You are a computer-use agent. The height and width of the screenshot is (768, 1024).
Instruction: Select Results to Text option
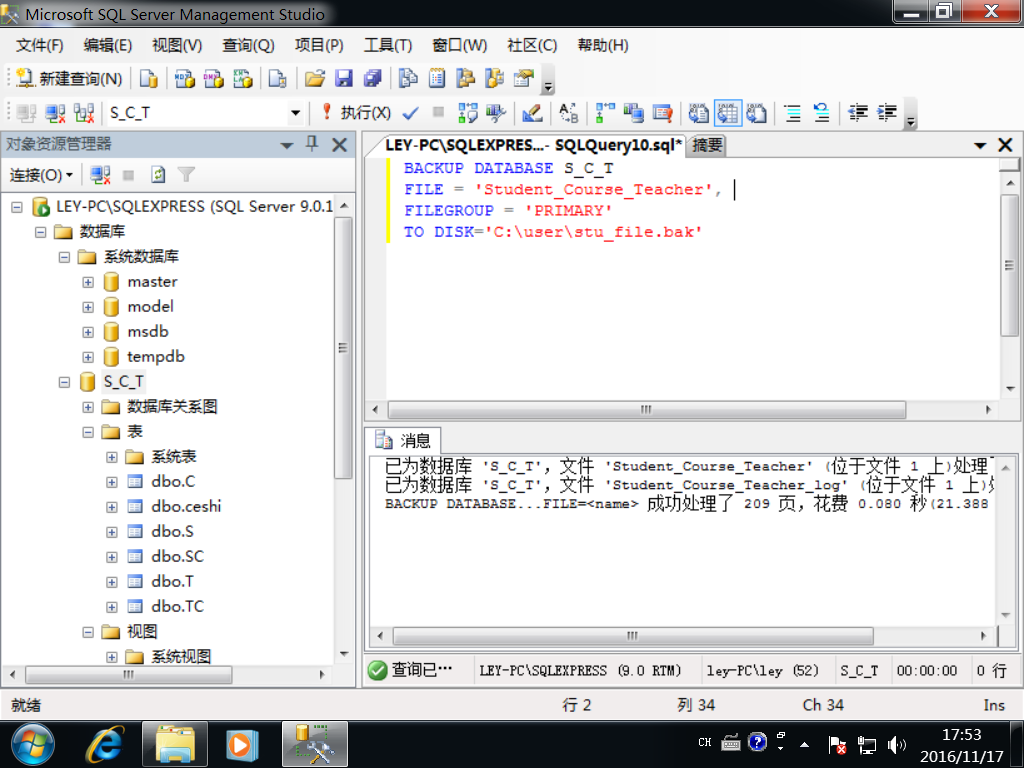[x=698, y=113]
